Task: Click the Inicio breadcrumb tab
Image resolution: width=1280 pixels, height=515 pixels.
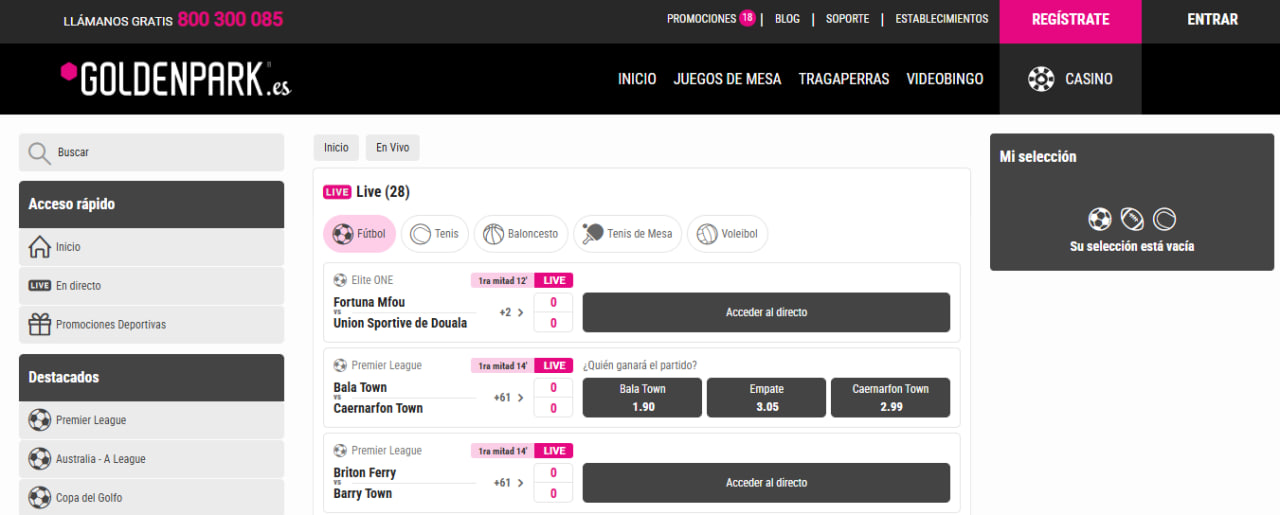Action: click(337, 147)
